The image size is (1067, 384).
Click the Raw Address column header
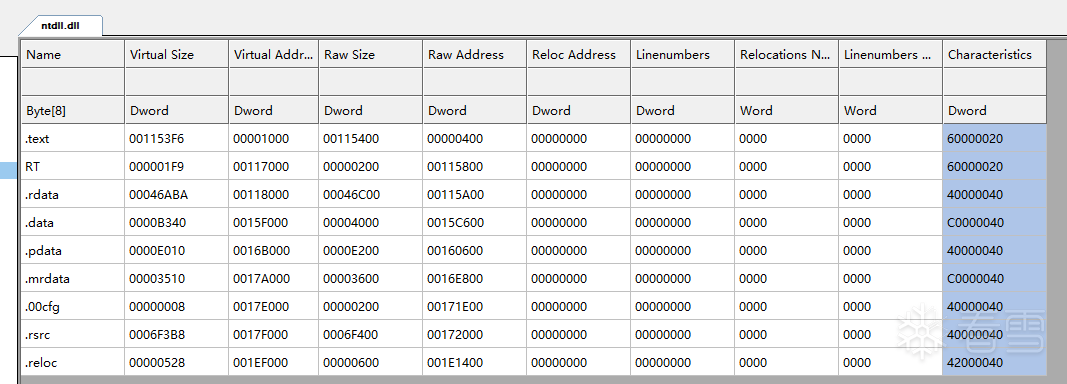474,54
